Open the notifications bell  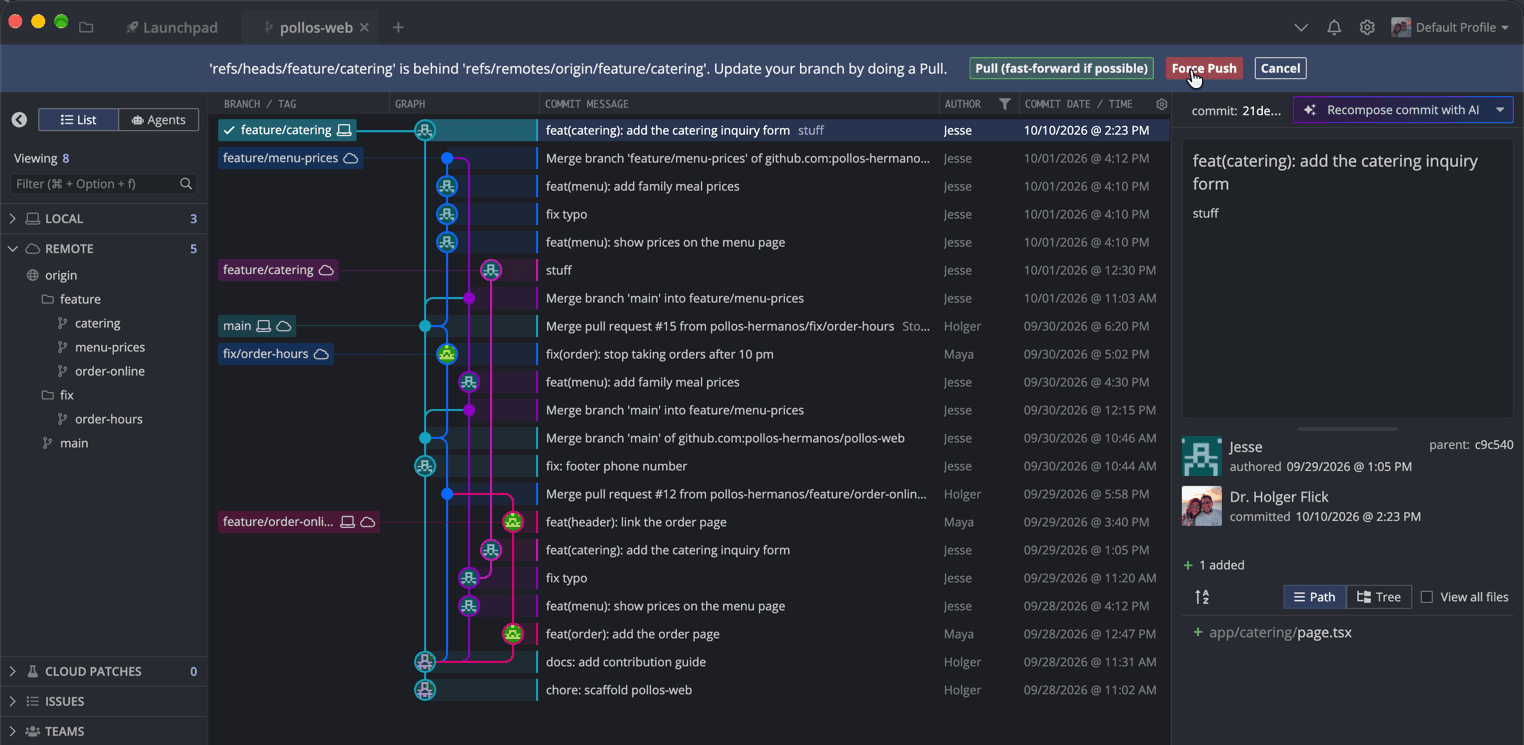click(x=1334, y=27)
